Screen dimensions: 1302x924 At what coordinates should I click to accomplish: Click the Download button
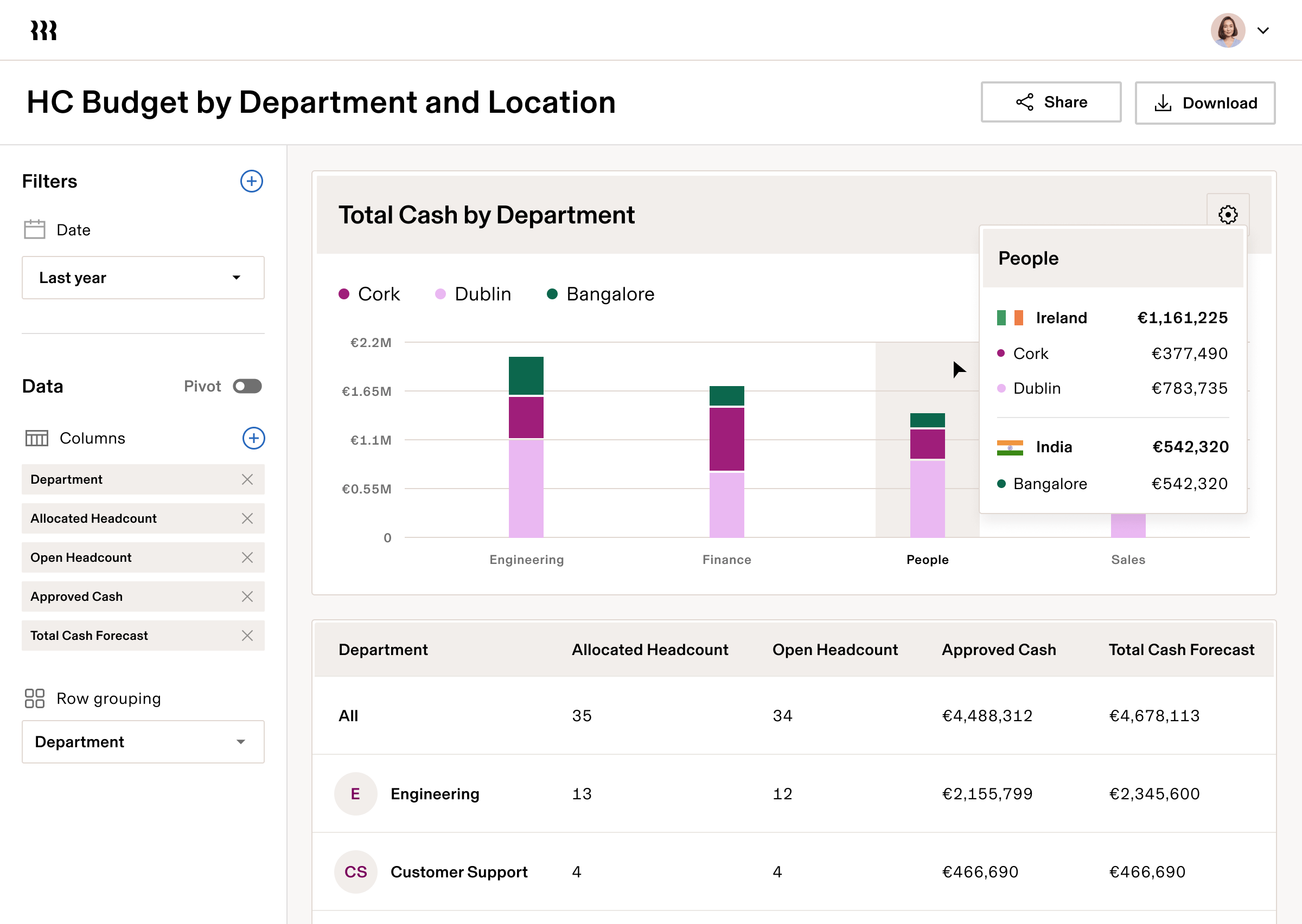pyautogui.click(x=1205, y=102)
